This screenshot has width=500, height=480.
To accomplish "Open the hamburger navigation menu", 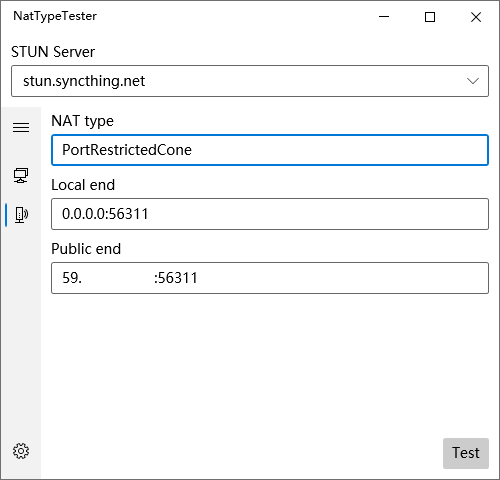I will pos(21,127).
